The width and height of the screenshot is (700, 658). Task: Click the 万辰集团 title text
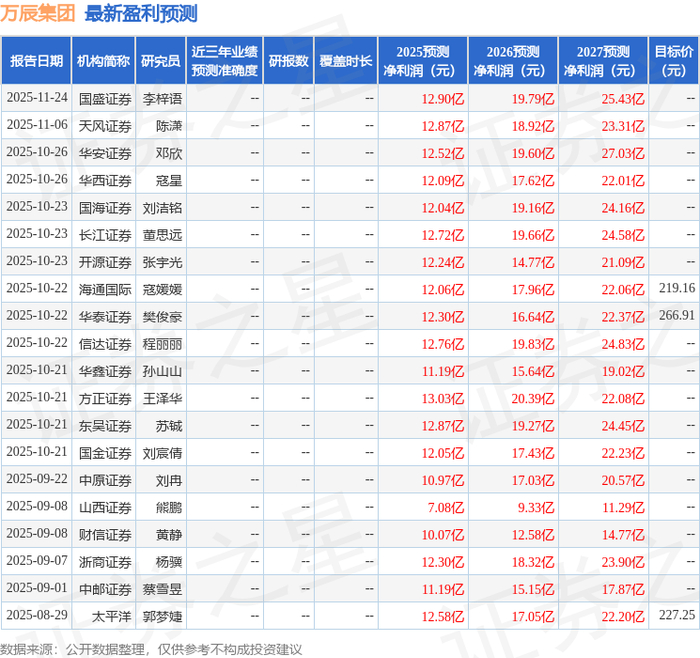click(38, 13)
